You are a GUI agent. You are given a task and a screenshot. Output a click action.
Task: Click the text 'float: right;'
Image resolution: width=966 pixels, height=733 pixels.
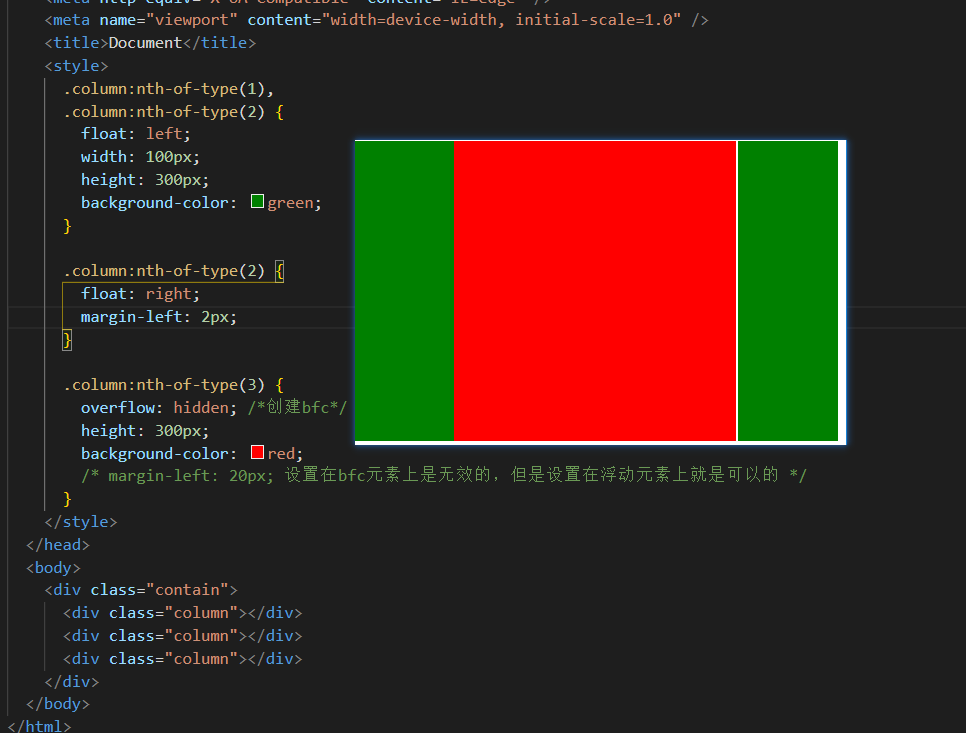pos(140,294)
